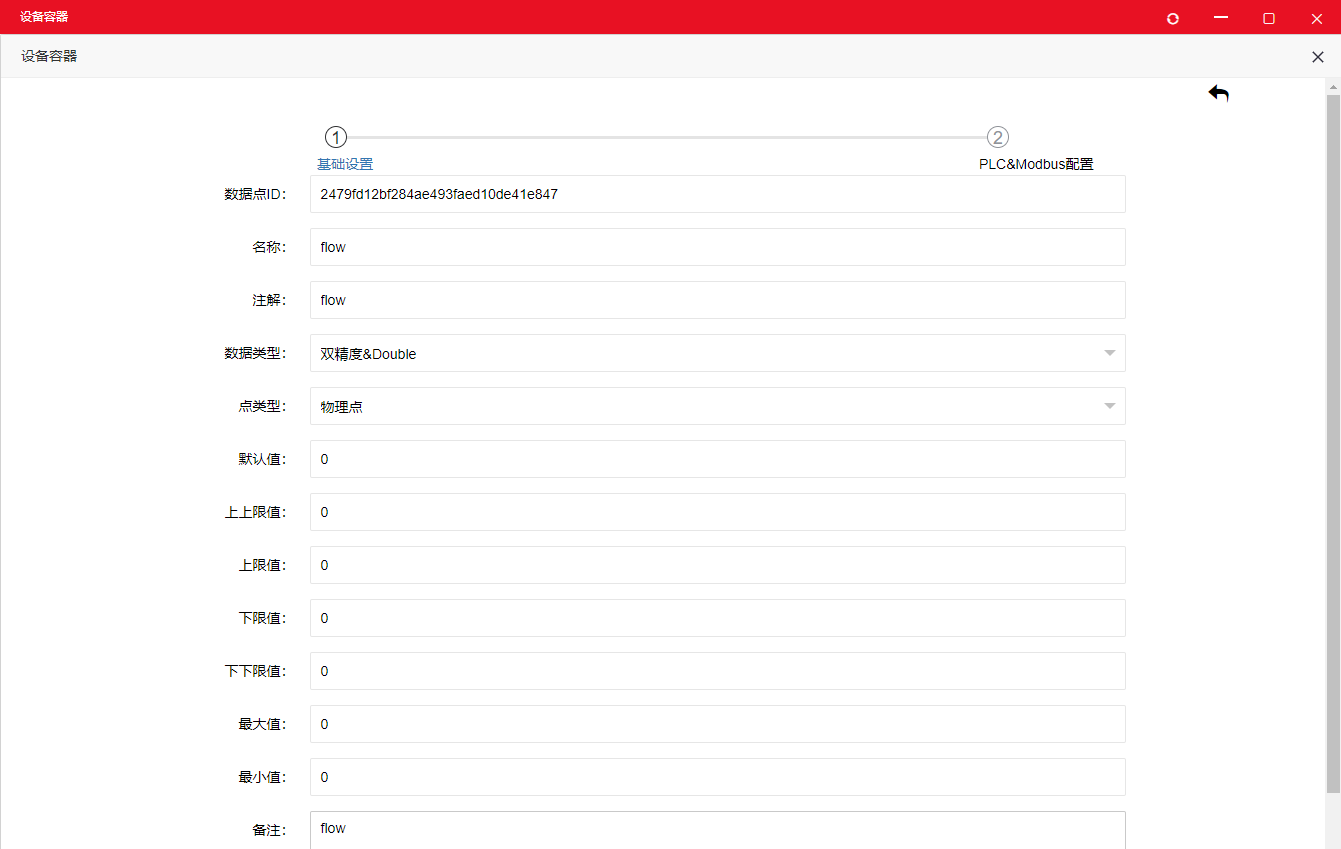The width and height of the screenshot is (1341, 849).
Task: Select the 下下限值 field
Action: (717, 671)
